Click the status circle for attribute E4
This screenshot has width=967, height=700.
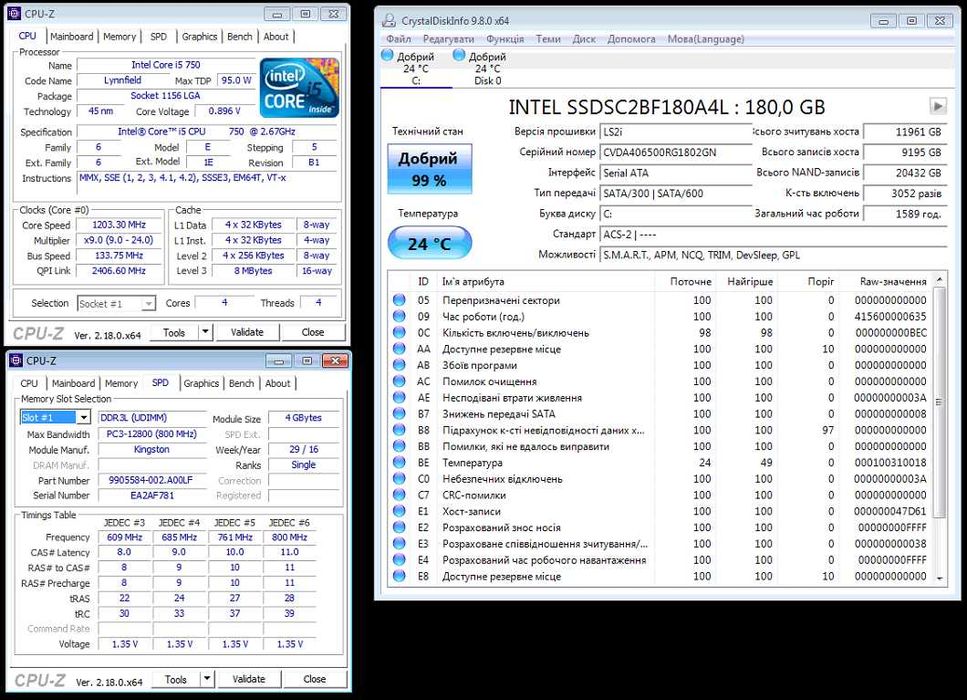click(399, 560)
